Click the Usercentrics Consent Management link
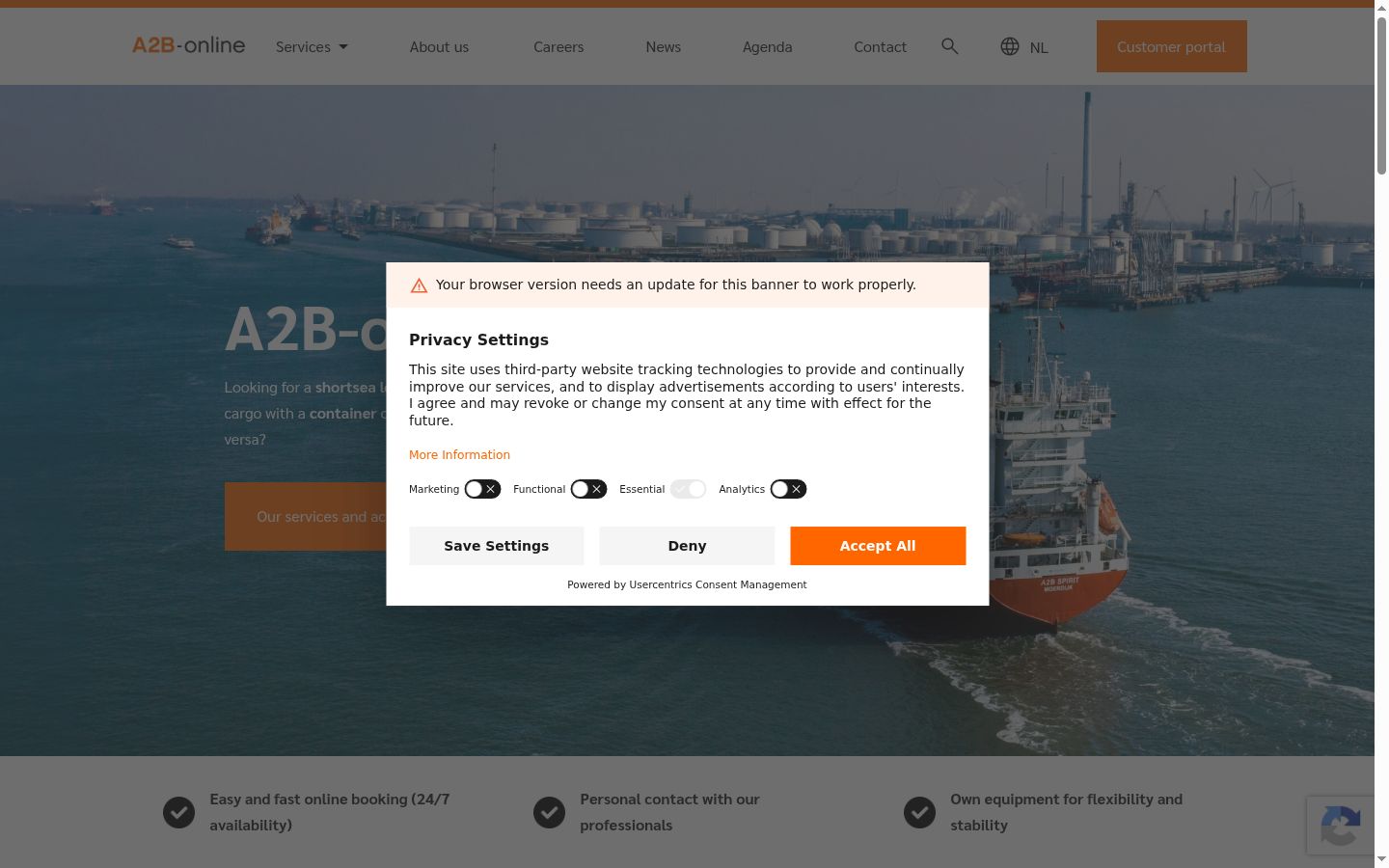Screen dimensions: 1389x868 (x=718, y=584)
